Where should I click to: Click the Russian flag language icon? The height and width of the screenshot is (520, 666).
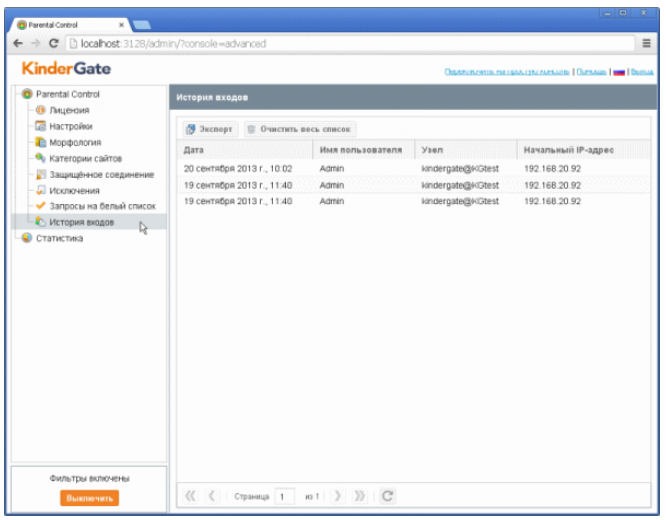point(619,72)
